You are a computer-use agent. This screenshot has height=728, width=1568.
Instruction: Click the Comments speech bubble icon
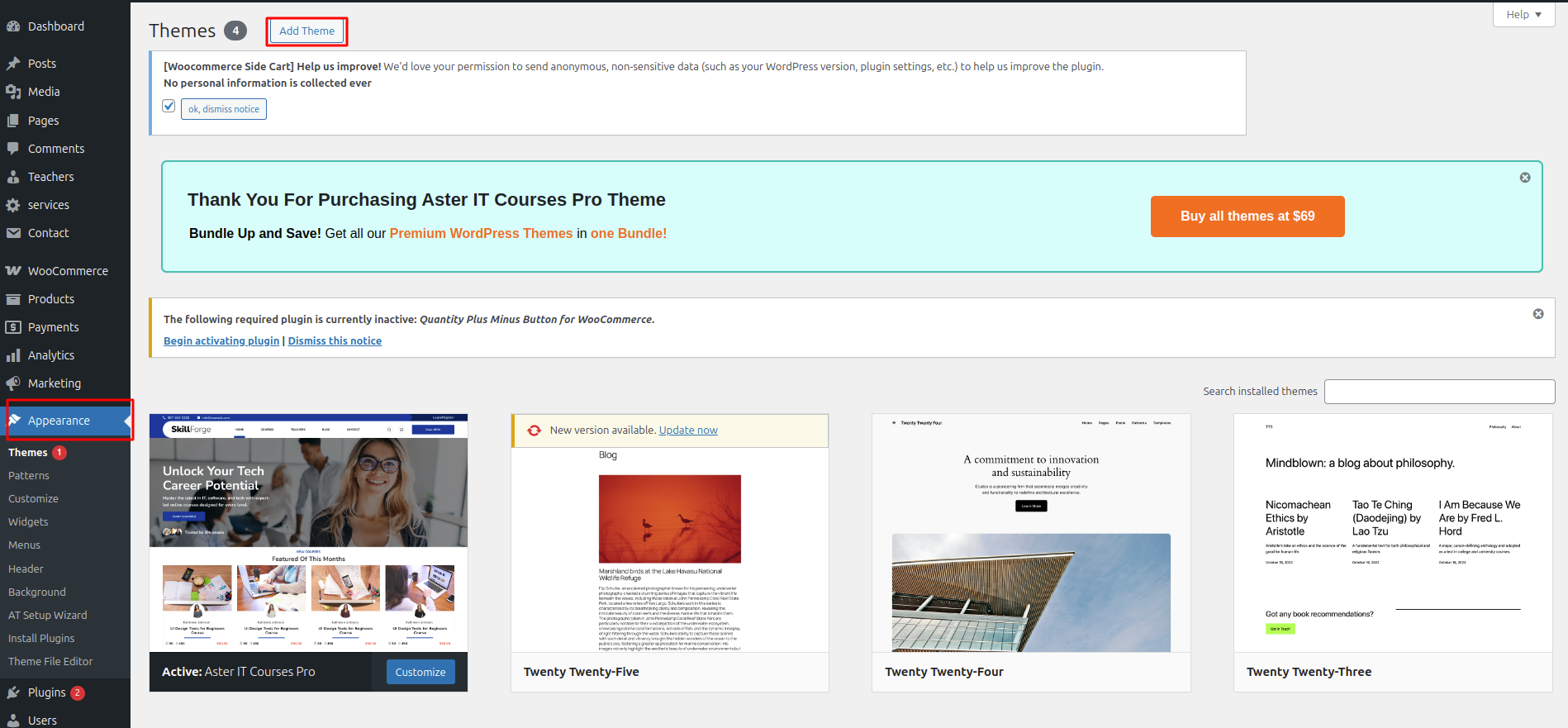click(13, 149)
